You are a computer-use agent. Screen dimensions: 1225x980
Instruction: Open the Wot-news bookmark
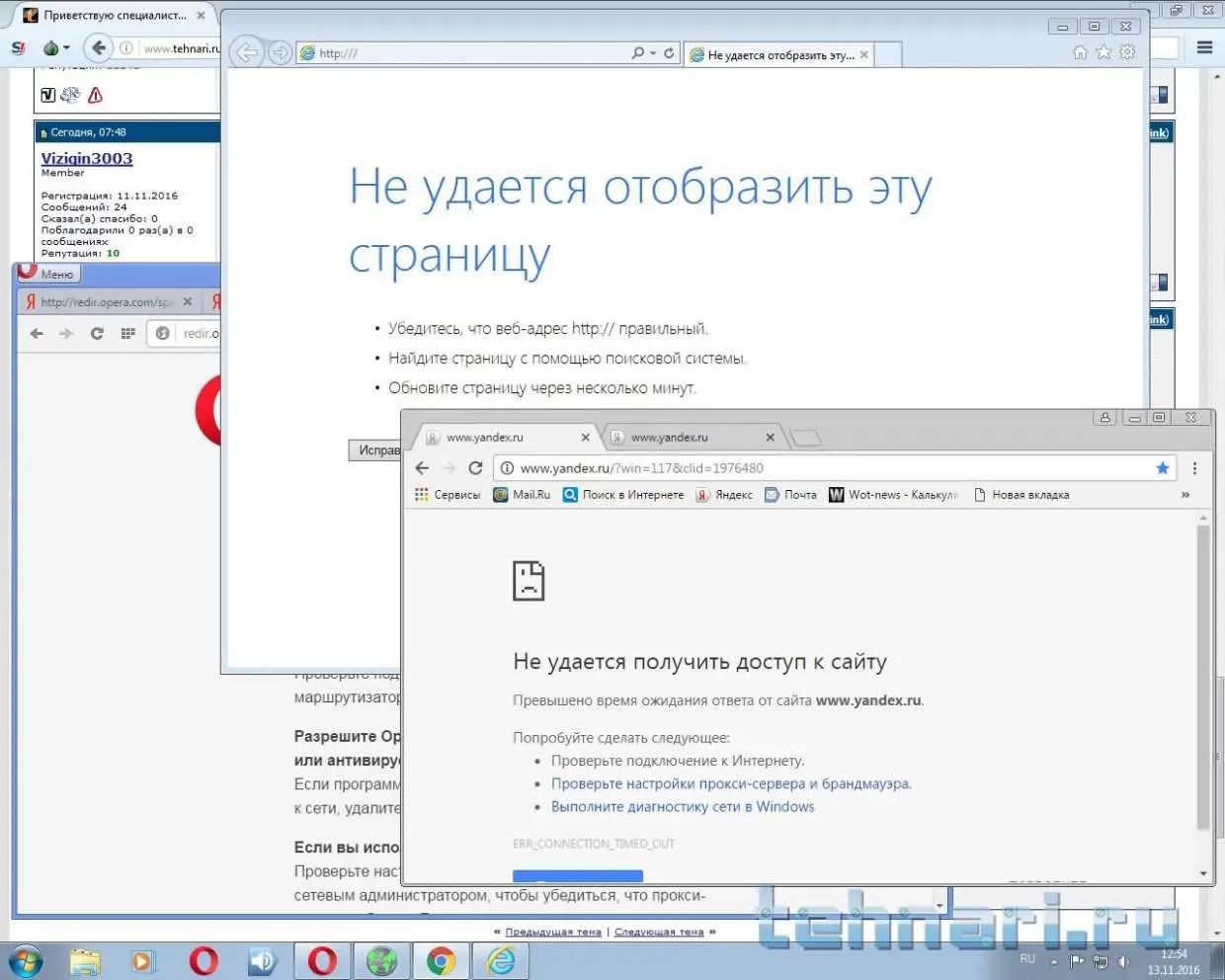pos(893,495)
